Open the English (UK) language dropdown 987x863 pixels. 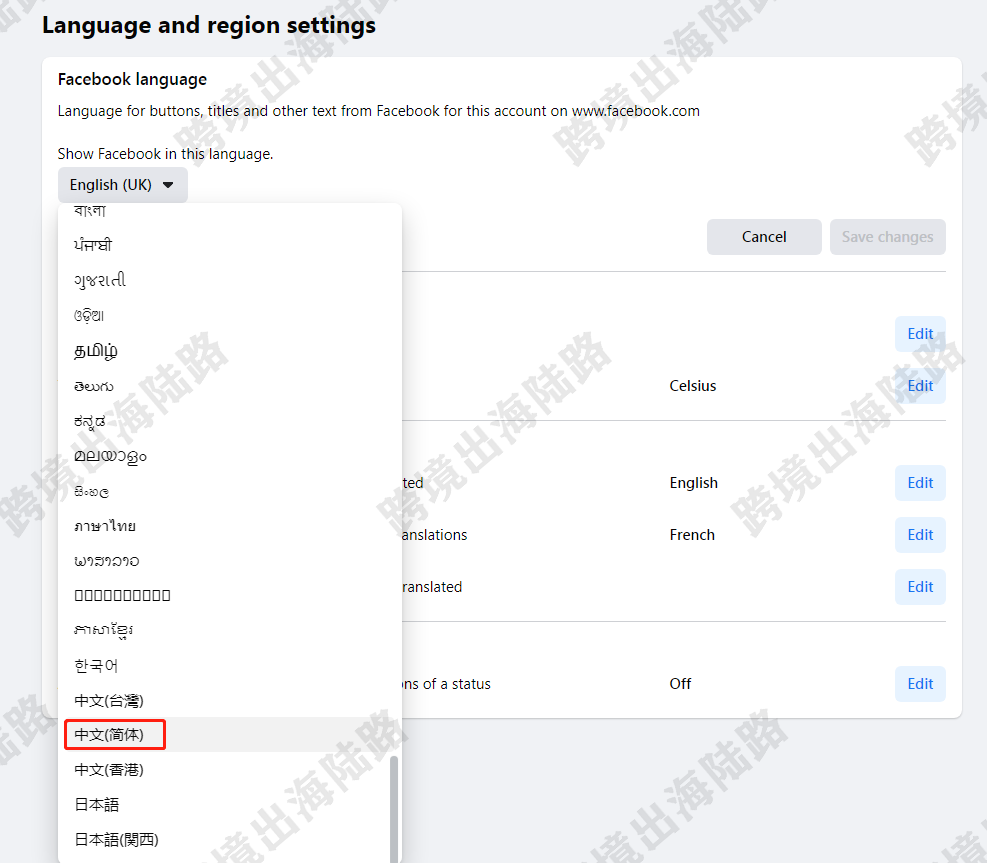click(x=122, y=185)
